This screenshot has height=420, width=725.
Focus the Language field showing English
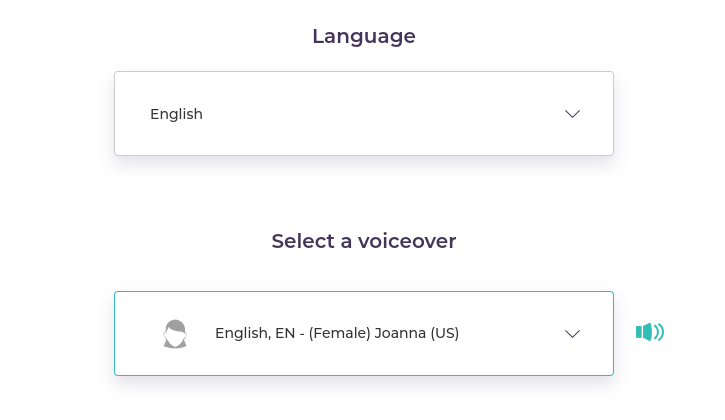pos(364,113)
